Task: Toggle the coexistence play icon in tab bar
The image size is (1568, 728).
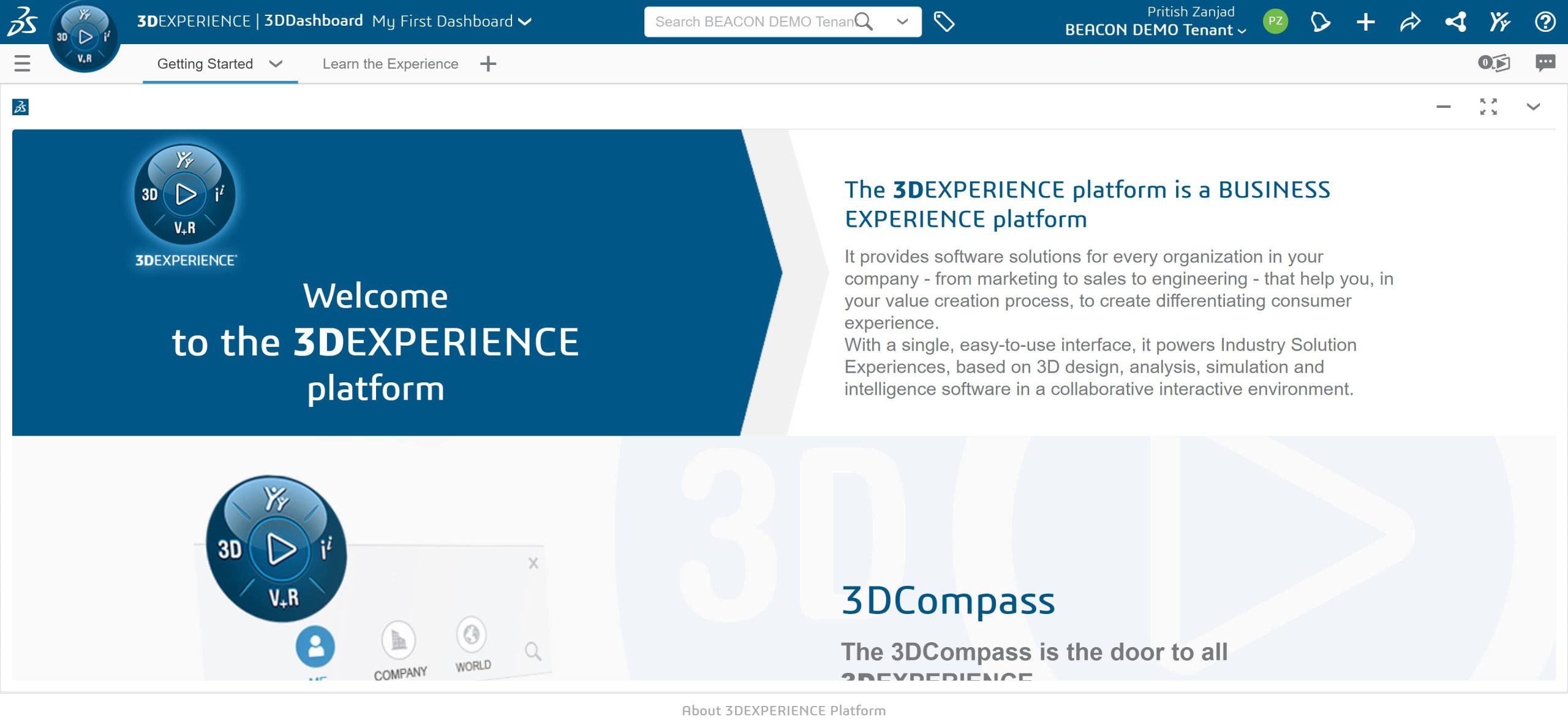Action: [x=1494, y=63]
